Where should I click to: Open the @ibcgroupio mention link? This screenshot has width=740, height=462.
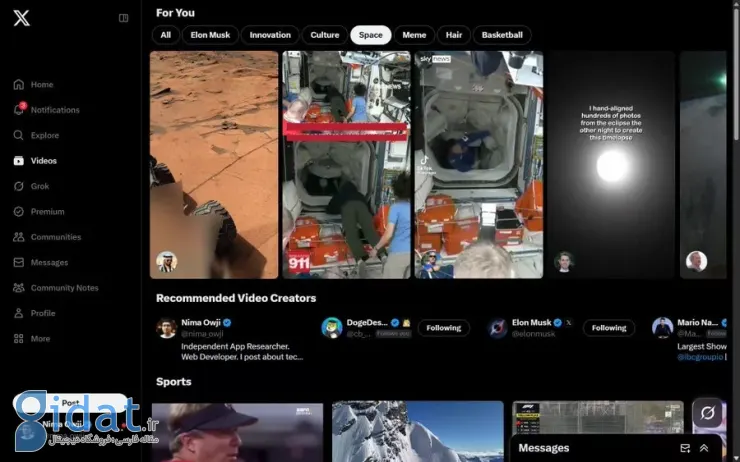(700, 357)
